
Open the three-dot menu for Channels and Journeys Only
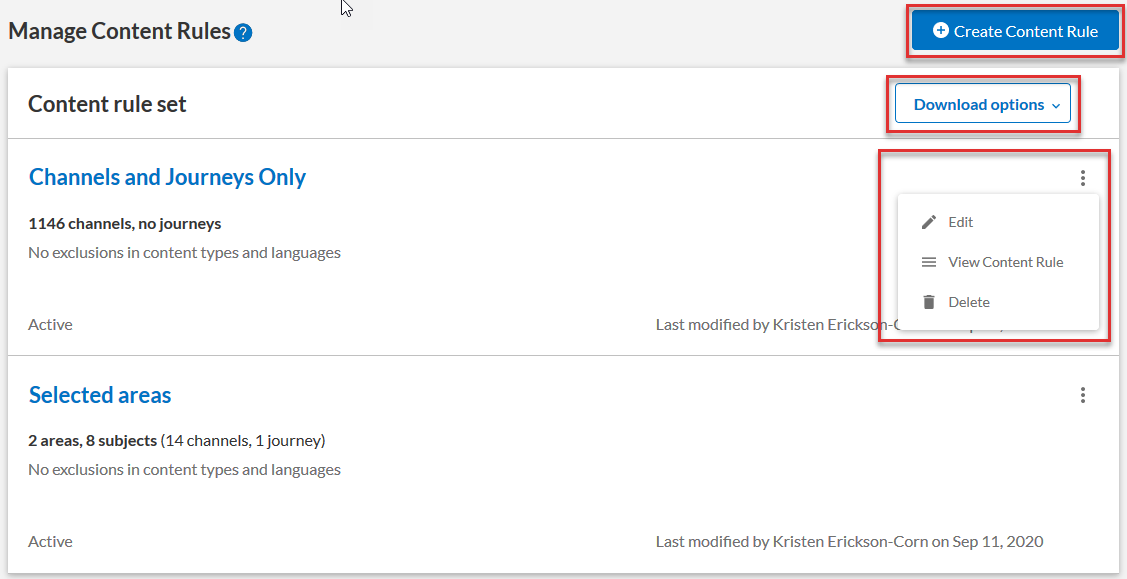pos(1082,178)
